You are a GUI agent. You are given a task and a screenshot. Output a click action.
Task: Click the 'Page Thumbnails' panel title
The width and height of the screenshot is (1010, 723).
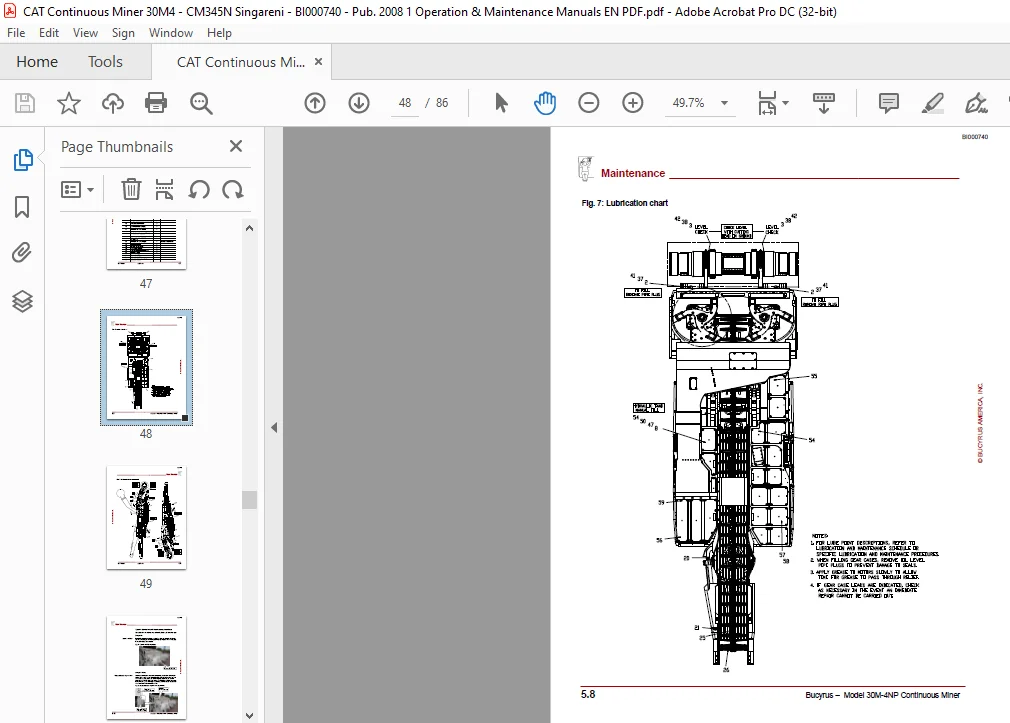117,147
